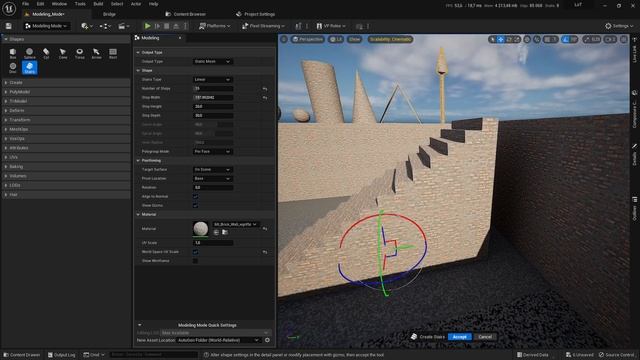Click the Scalability: Cinematic button
Image resolution: width=640 pixels, height=360 pixels.
point(390,39)
